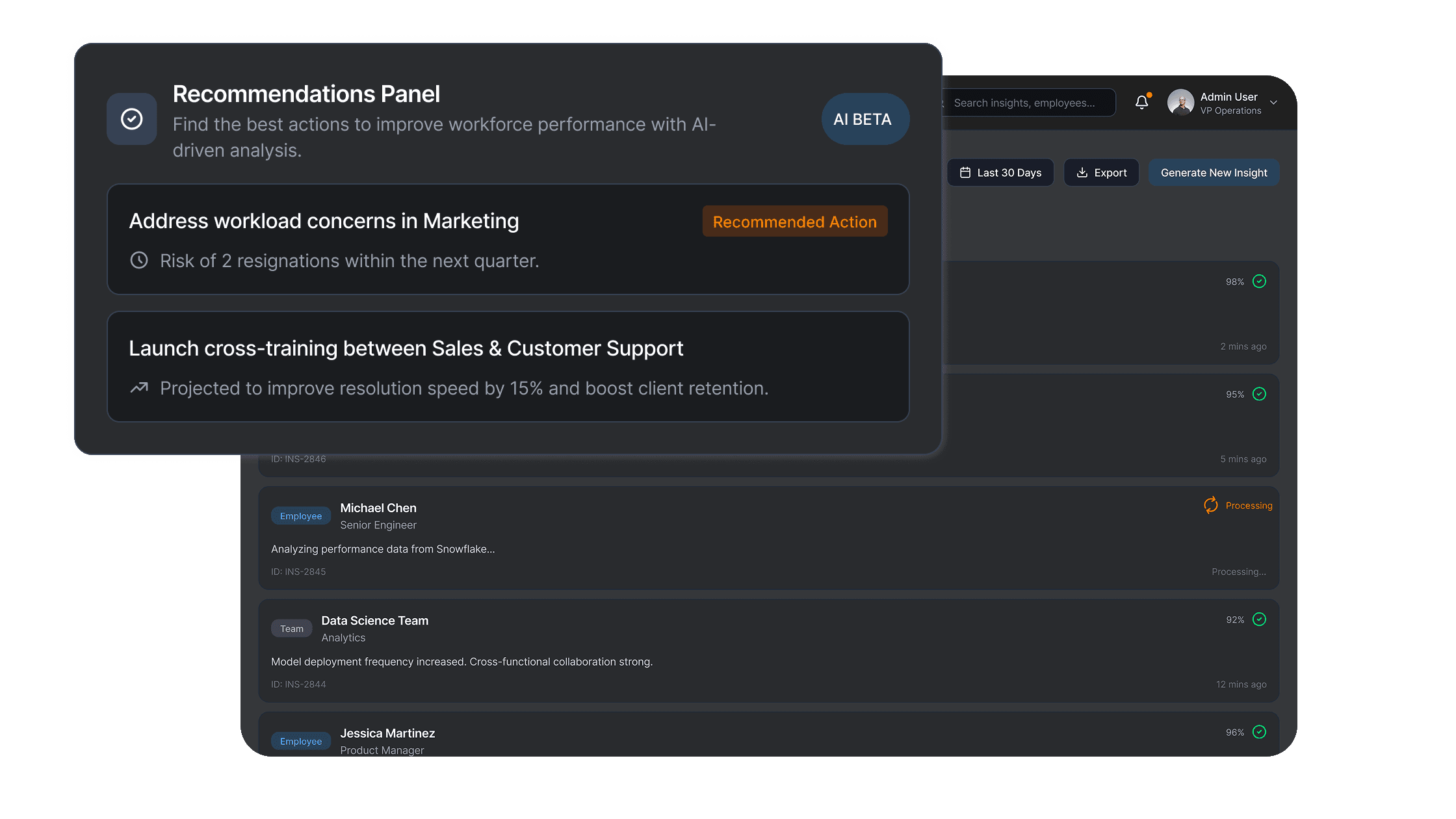The width and height of the screenshot is (1456, 819).
Task: Click the download icon inside Export button
Action: [1082, 172]
